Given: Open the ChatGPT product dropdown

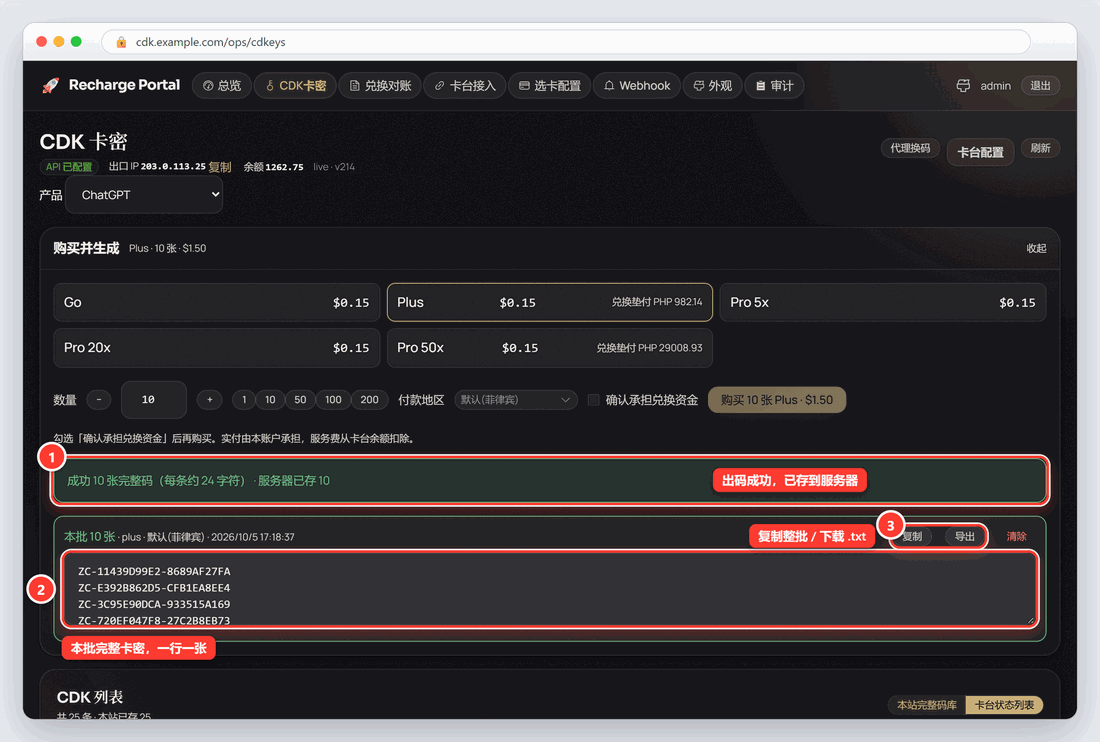Looking at the screenshot, I should click(x=144, y=195).
